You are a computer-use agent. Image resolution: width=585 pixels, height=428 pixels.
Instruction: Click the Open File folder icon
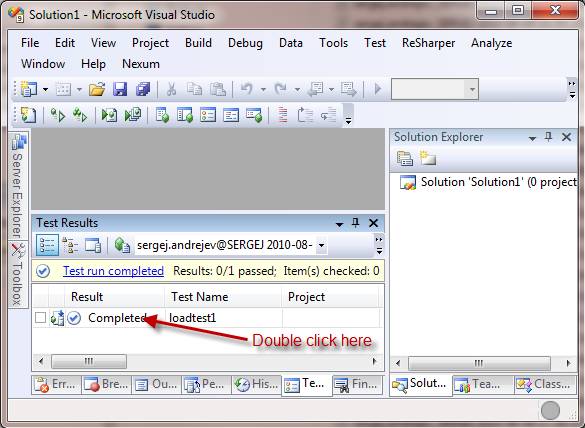tap(97, 89)
